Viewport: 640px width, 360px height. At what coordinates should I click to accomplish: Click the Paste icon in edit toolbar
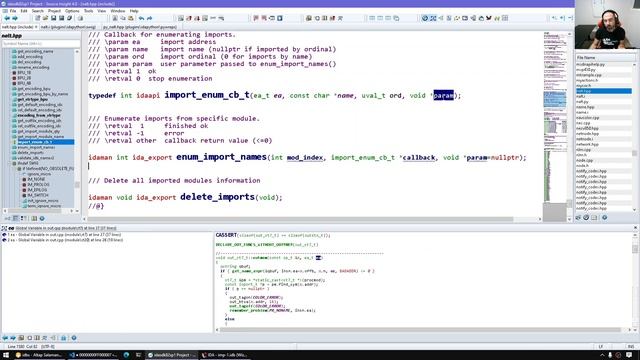click(x=131, y=18)
